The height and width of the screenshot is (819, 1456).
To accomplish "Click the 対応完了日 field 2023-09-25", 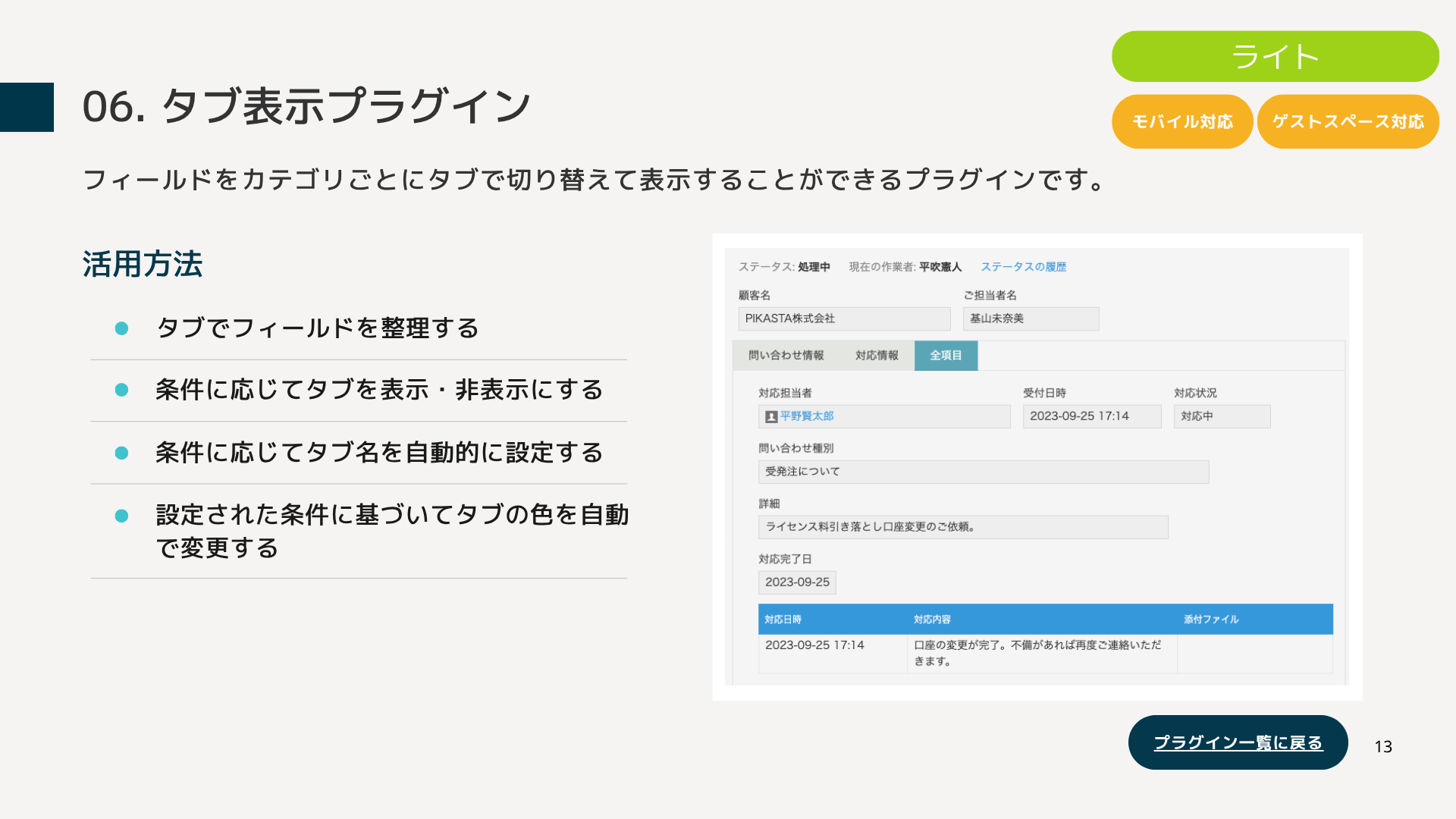I will click(x=797, y=582).
